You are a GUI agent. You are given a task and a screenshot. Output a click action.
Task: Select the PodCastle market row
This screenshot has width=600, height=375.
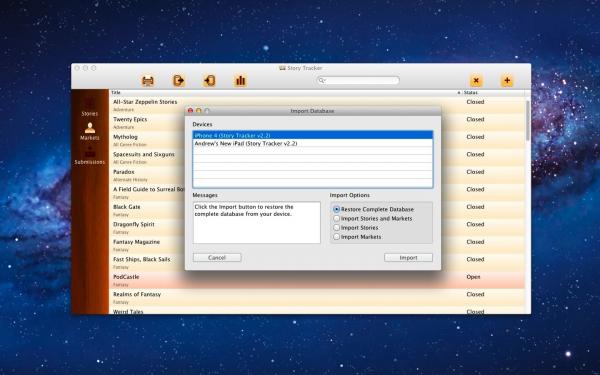pos(317,280)
